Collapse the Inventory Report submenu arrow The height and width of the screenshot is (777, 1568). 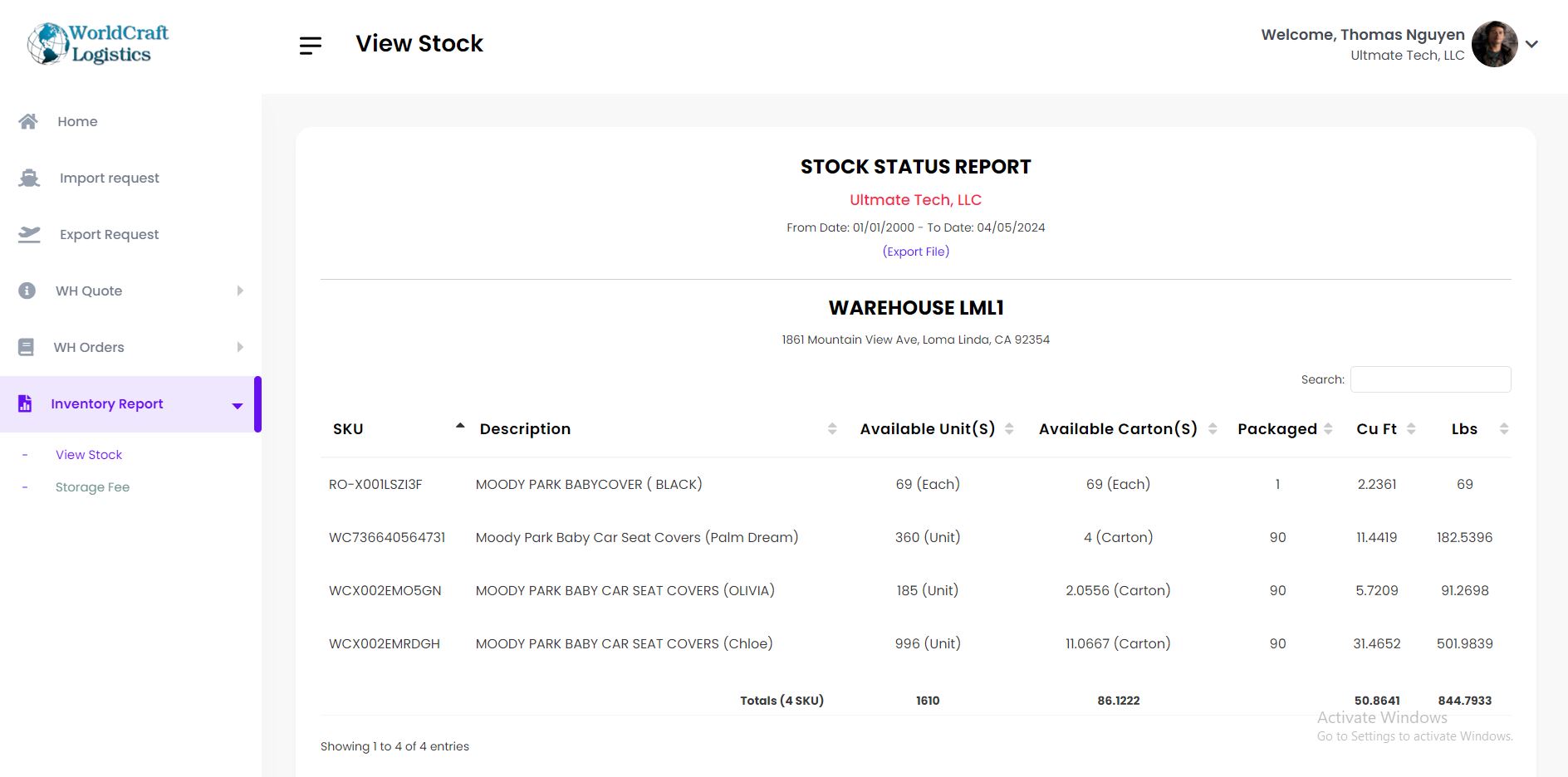pos(238,406)
